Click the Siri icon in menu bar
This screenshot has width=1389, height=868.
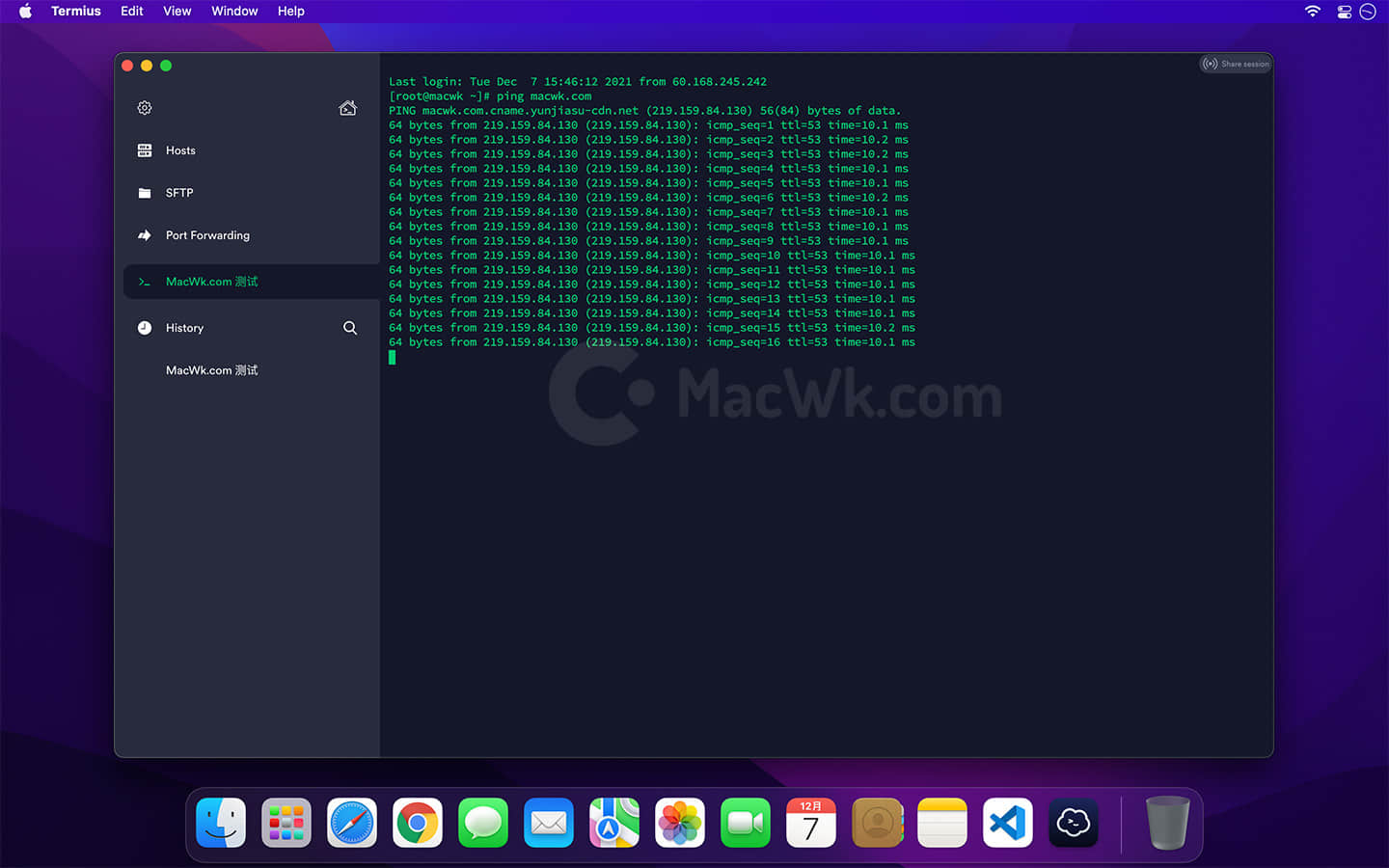pos(1368,12)
